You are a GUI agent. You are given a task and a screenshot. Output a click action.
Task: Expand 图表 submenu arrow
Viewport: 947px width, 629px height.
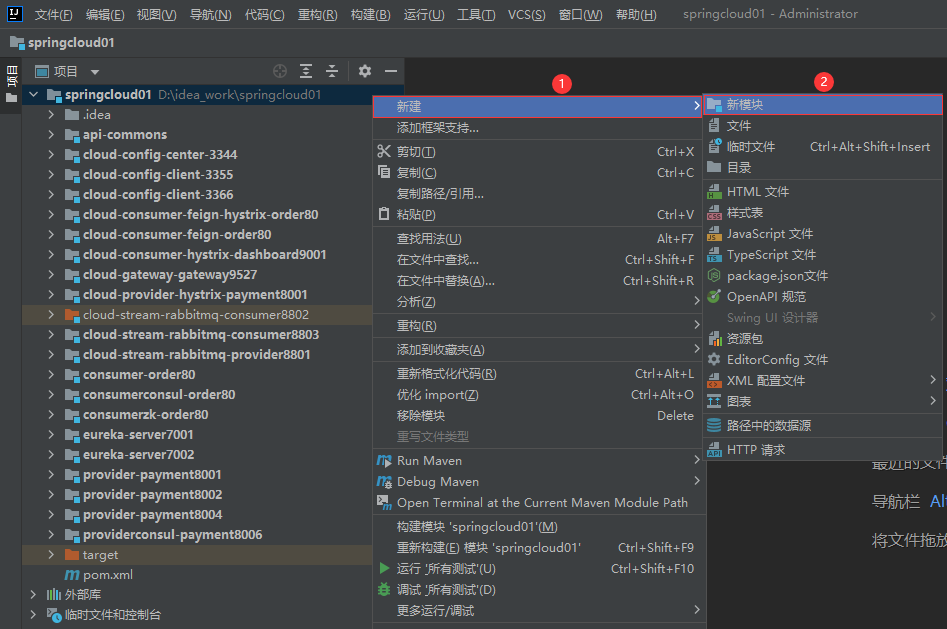pyautogui.click(x=933, y=401)
